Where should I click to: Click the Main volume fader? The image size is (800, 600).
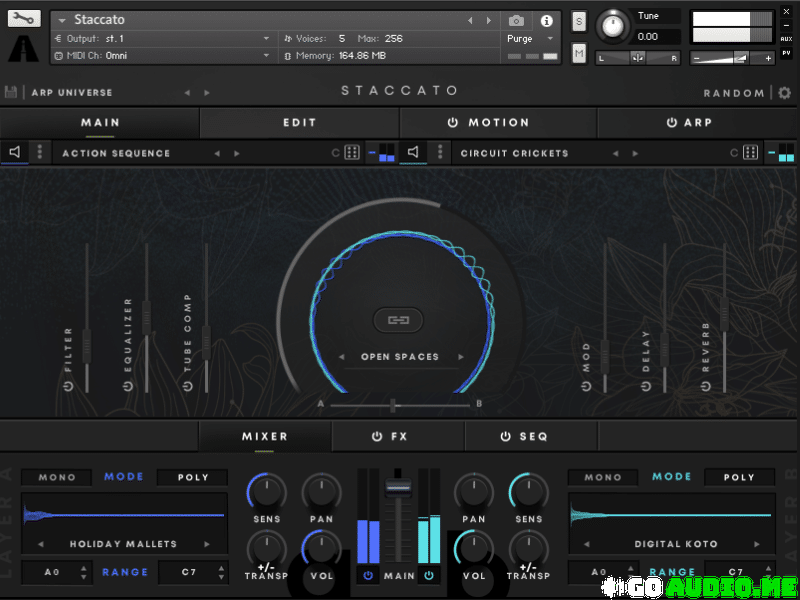click(x=398, y=487)
